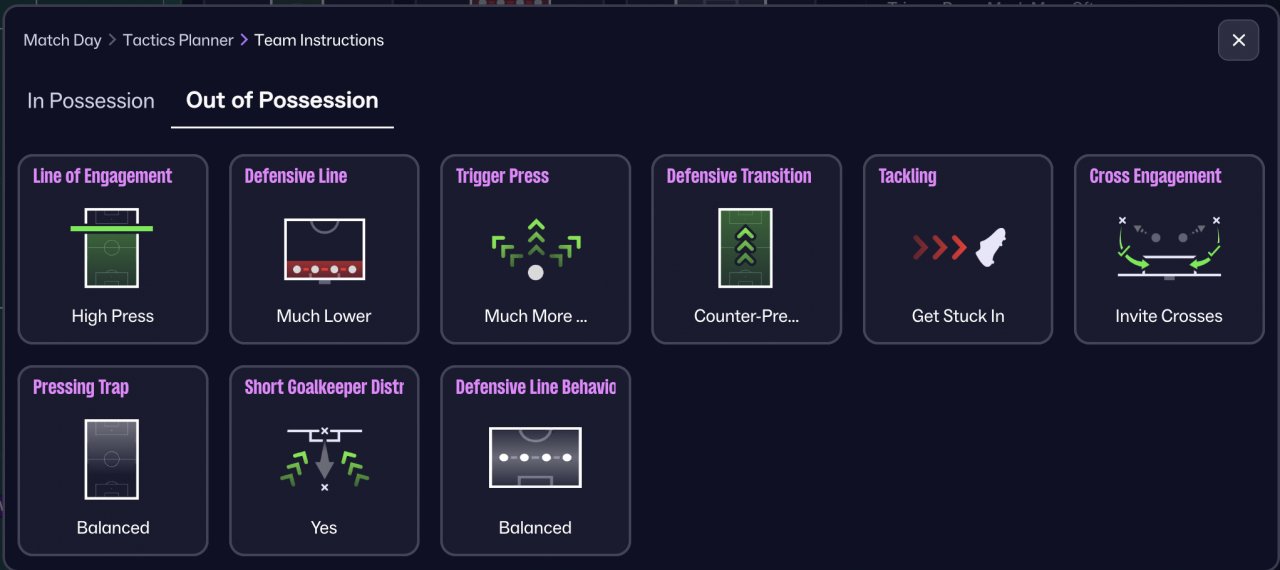The height and width of the screenshot is (570, 1280).
Task: Click the Defensive Transition pitch icon
Action: tap(746, 247)
